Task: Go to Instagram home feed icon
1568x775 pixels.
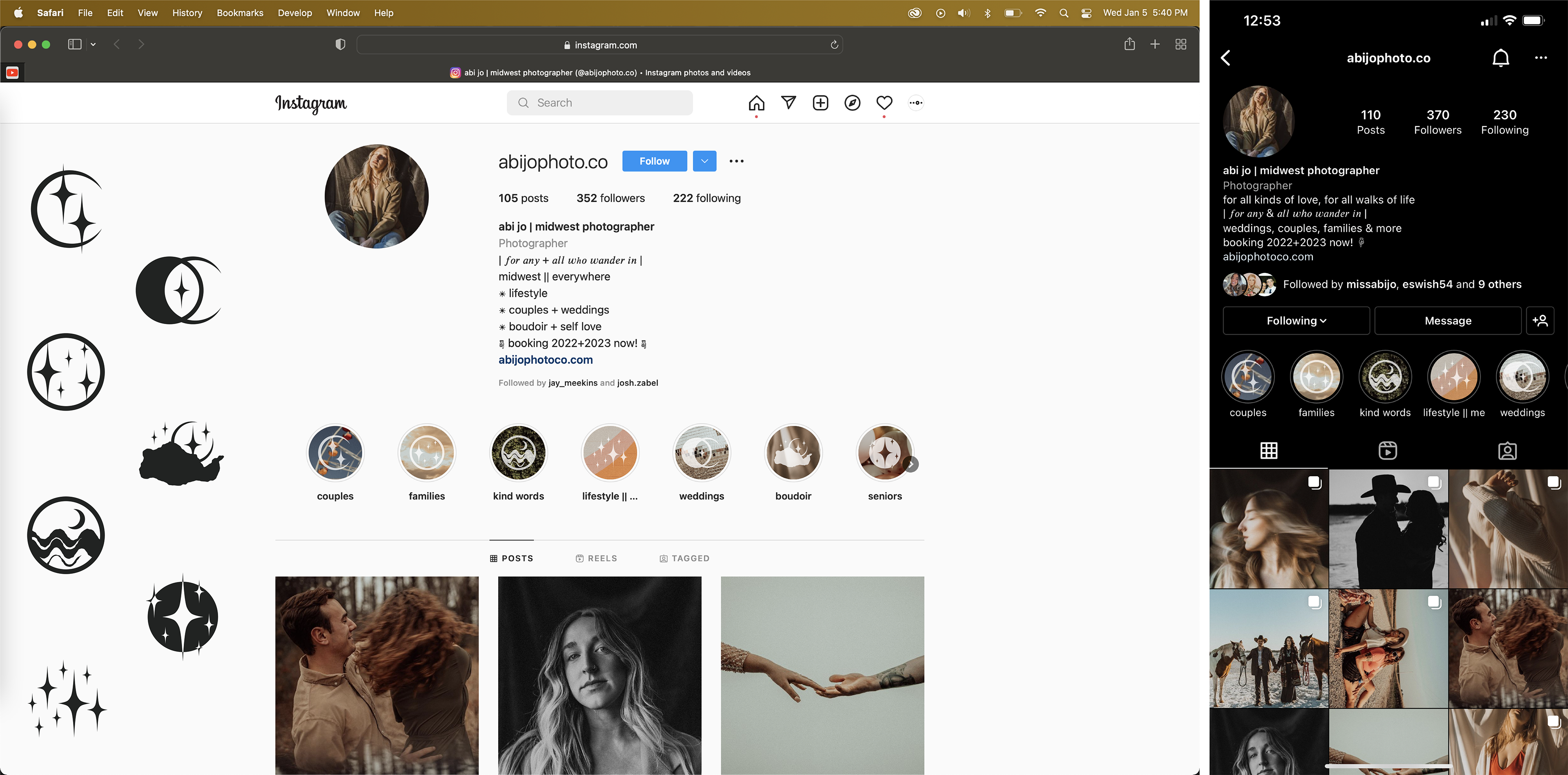Action: 756,103
